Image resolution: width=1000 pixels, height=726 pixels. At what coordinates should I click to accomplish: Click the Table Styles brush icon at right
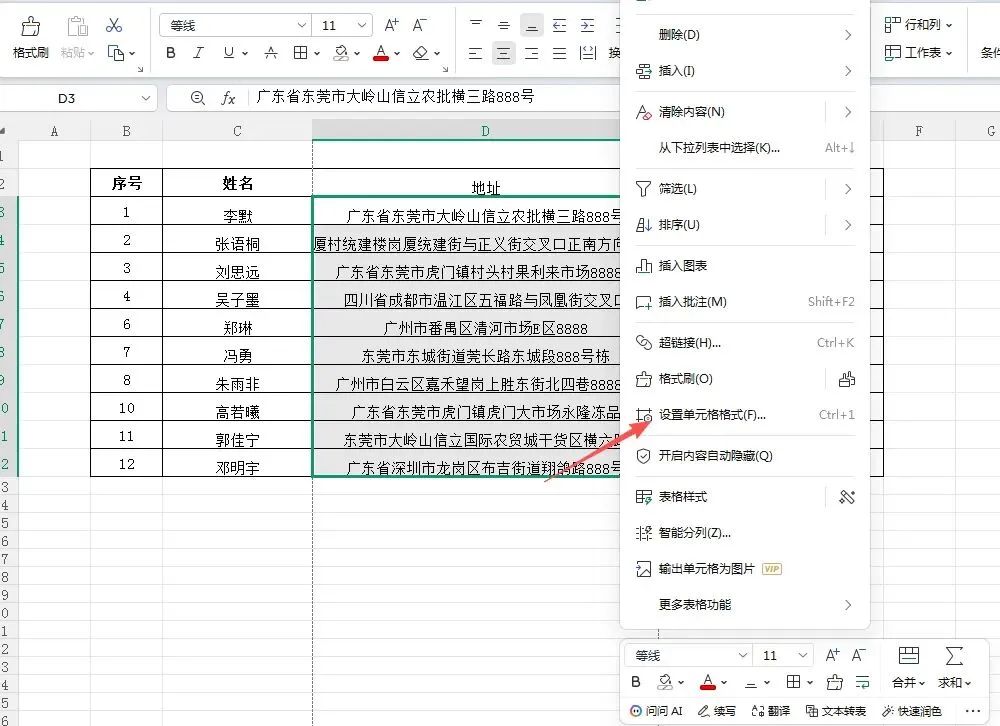(847, 497)
